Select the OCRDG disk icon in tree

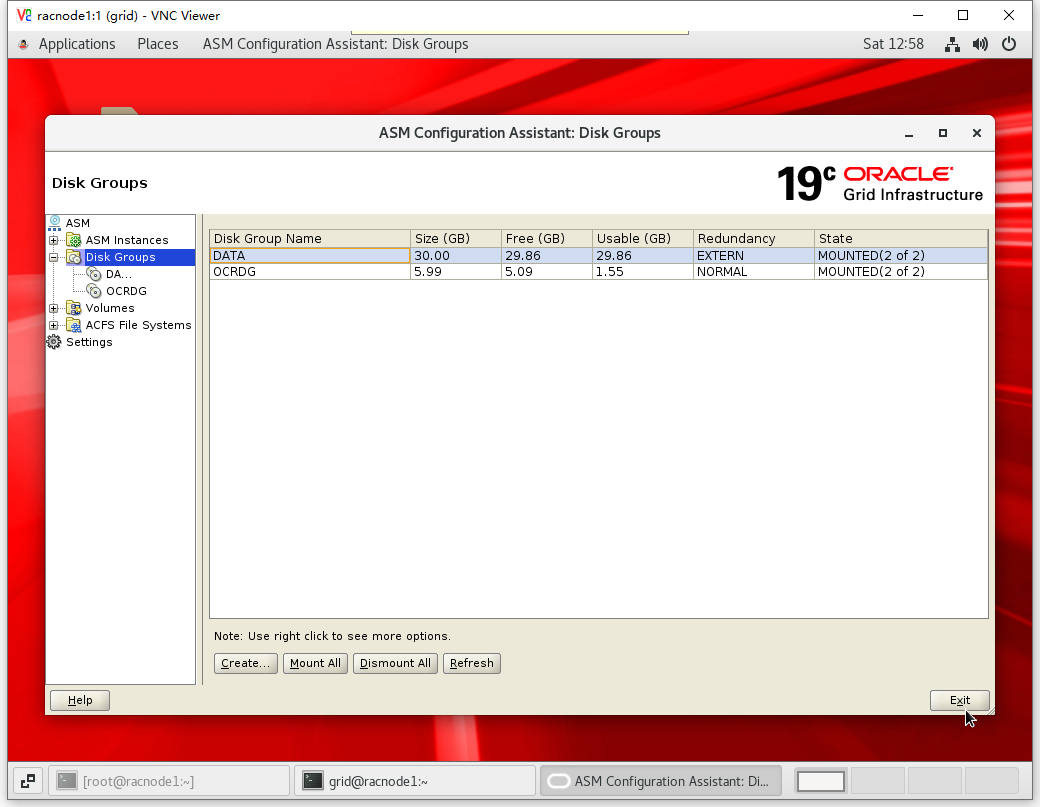point(94,291)
